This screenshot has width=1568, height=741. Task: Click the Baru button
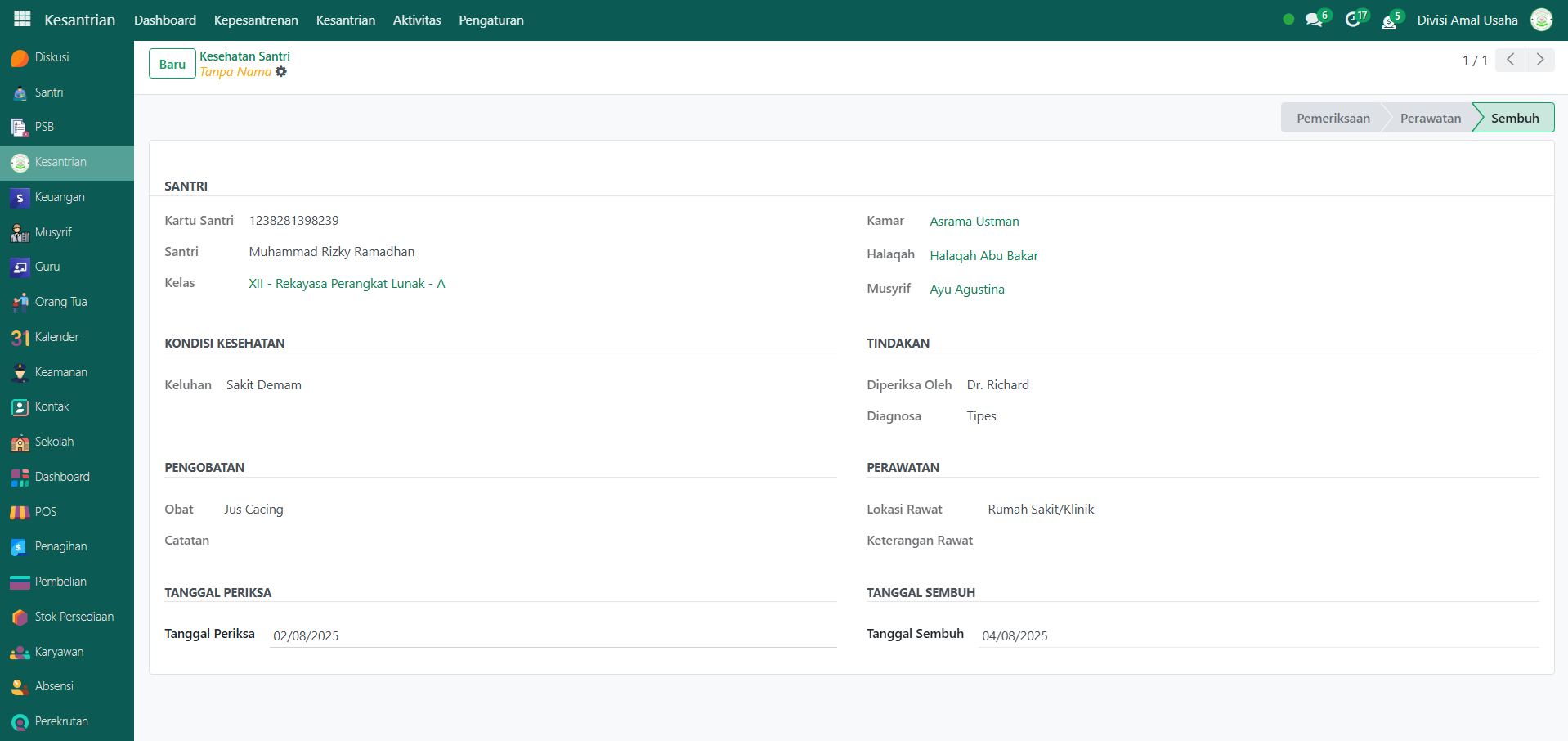172,64
